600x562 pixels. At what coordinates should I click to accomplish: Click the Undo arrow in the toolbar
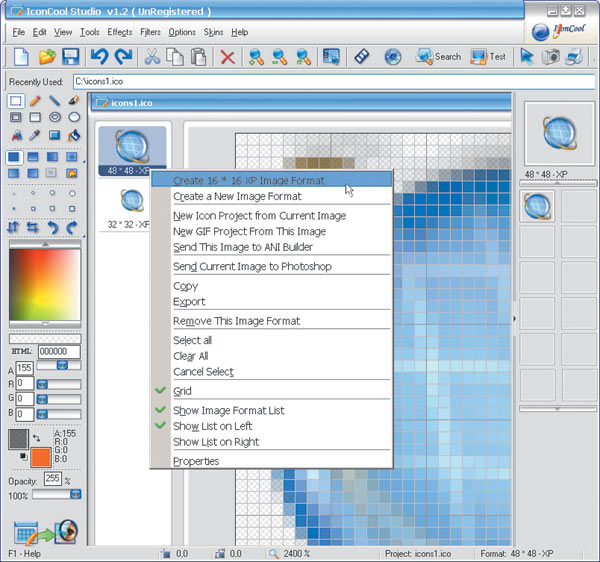[x=100, y=57]
